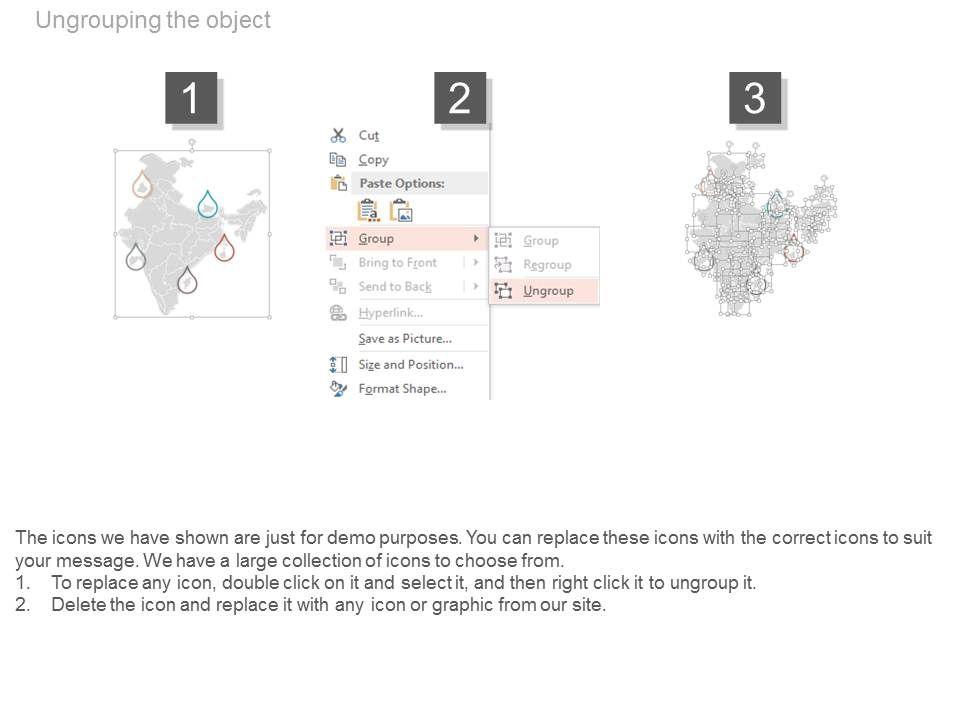The width and height of the screenshot is (960, 720).
Task: Select the orange droplet marker on map
Action: pos(142,183)
